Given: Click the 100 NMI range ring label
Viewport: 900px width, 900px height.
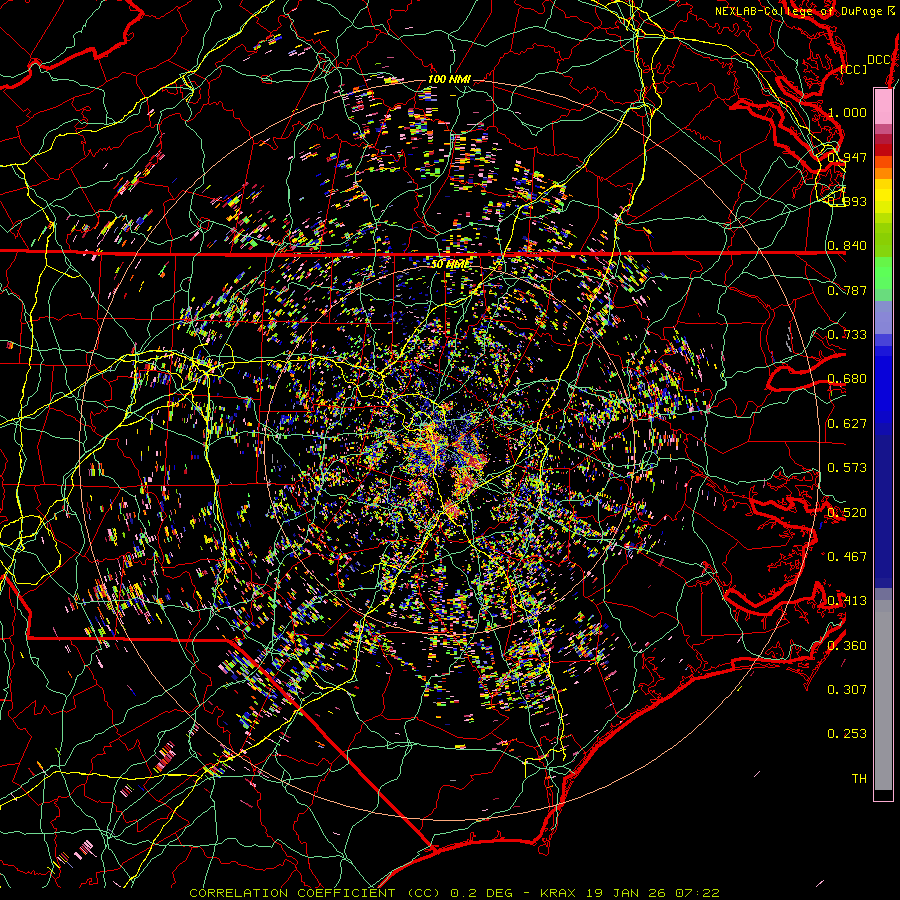Looking at the screenshot, I should pyautogui.click(x=449, y=79).
